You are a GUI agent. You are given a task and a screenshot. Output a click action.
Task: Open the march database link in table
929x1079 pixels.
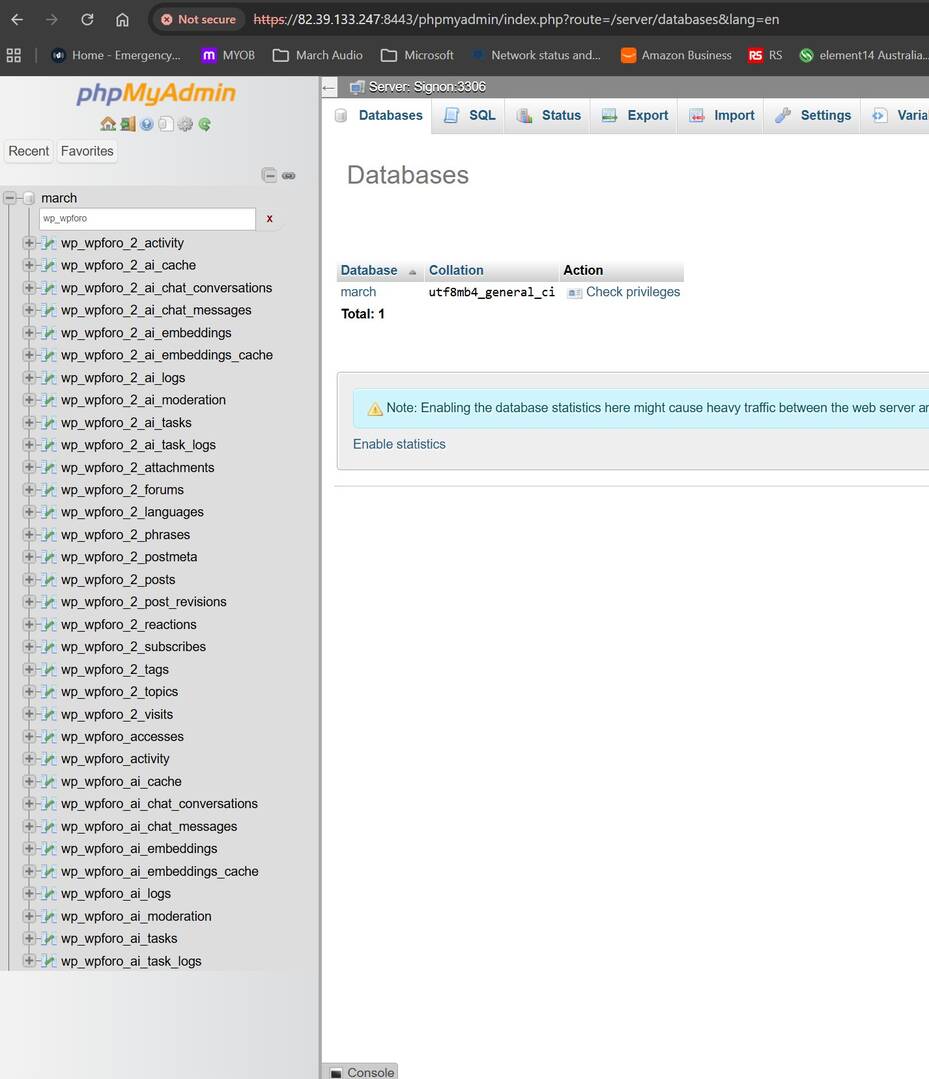[x=358, y=292]
